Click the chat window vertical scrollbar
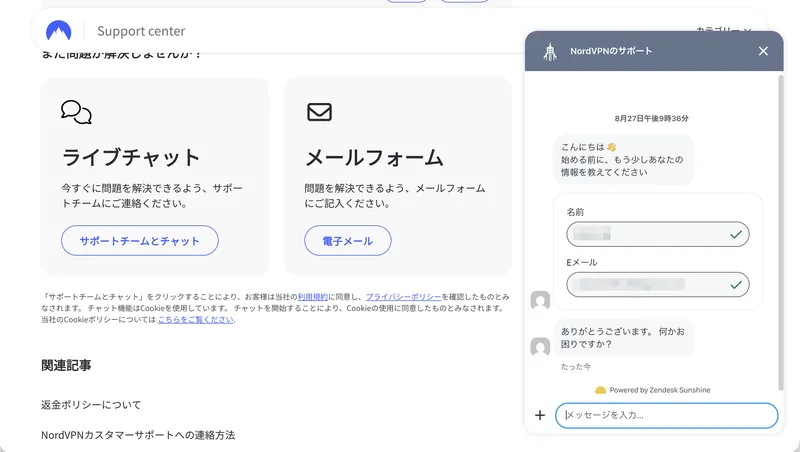 [781, 232]
